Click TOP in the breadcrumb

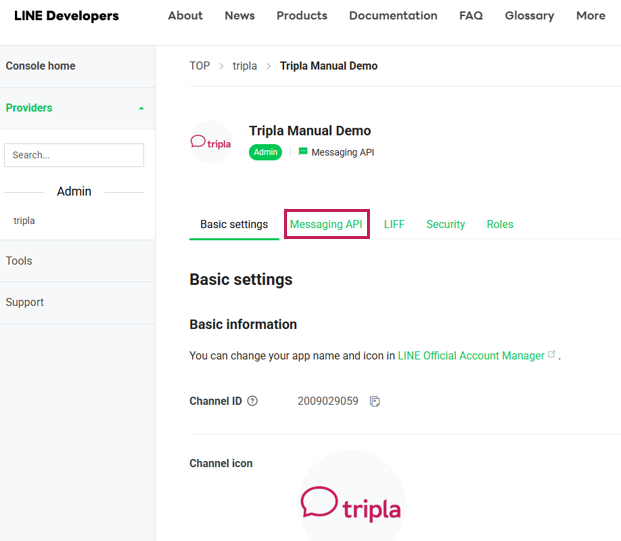(200, 66)
